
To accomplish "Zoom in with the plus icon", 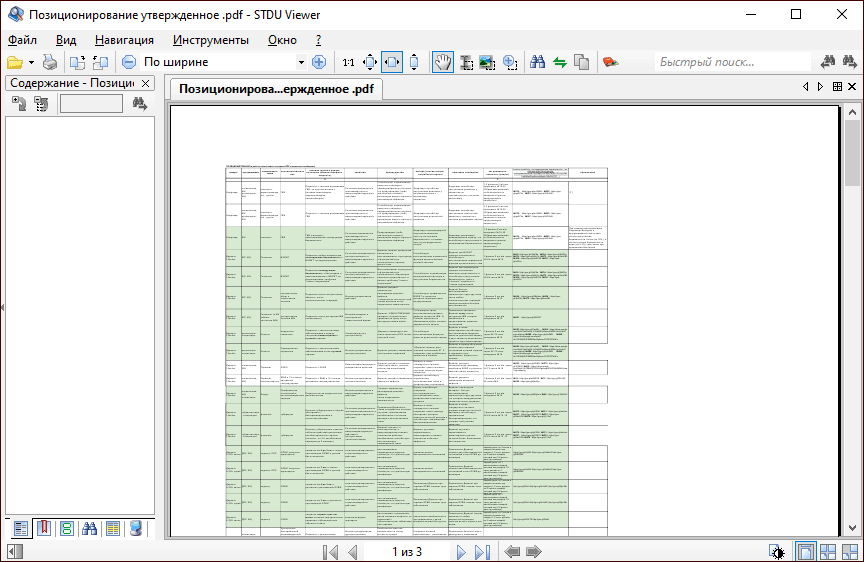I will coord(319,62).
